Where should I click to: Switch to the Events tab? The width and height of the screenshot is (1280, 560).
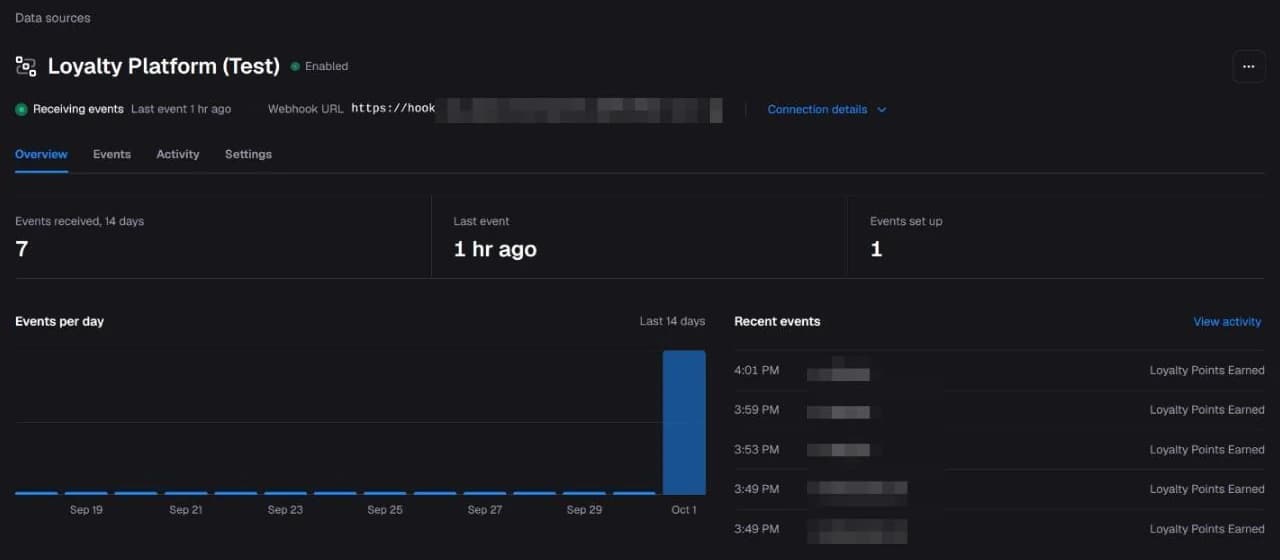pyautogui.click(x=112, y=154)
